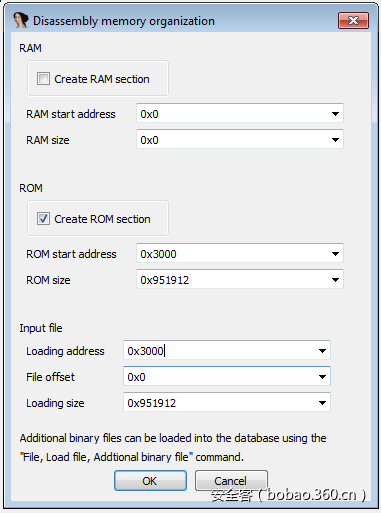Click the IDA portrait icon in title bar
Image resolution: width=381 pixels, height=513 pixels.
click(x=21, y=20)
